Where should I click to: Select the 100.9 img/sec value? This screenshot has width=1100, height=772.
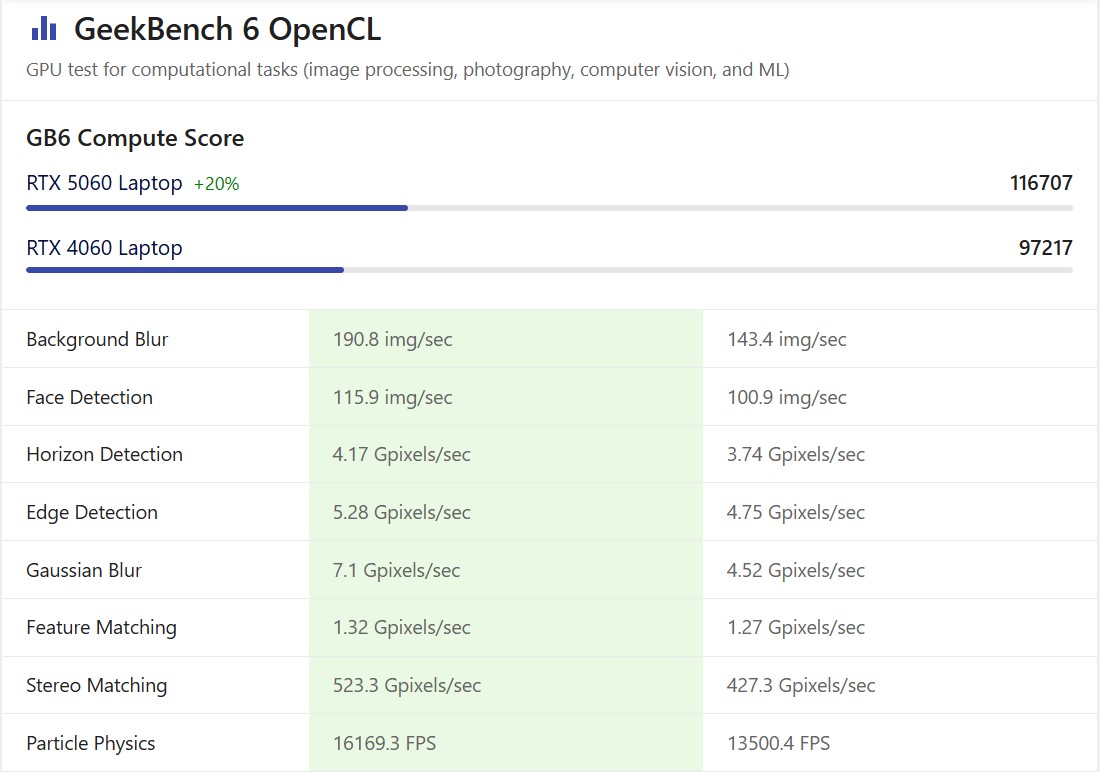(x=786, y=397)
